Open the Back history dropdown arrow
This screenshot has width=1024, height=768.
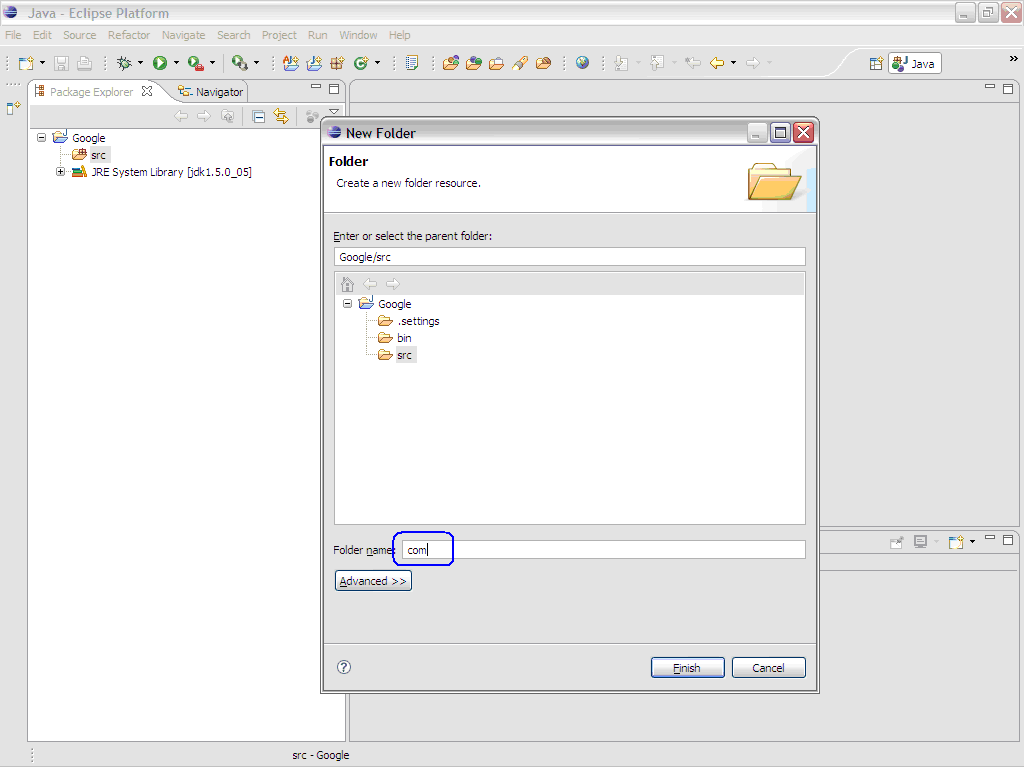coord(733,63)
